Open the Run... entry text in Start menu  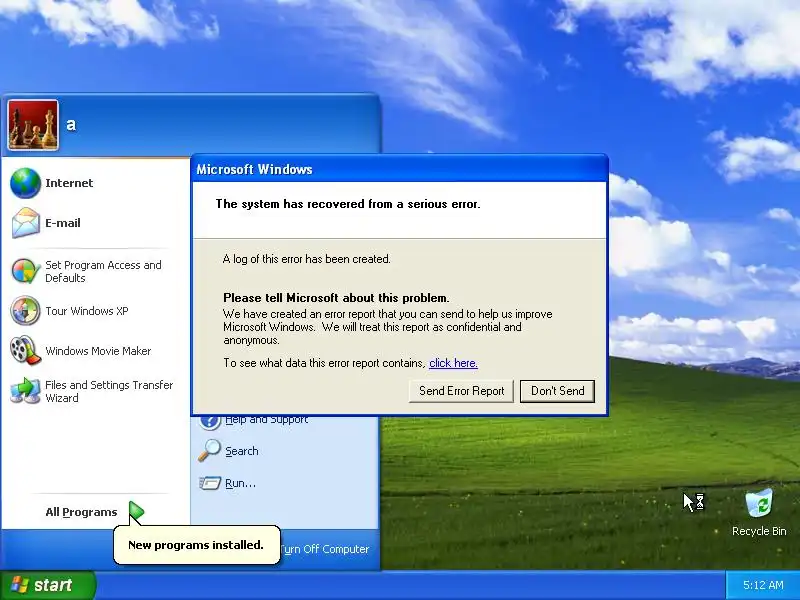click(240, 483)
